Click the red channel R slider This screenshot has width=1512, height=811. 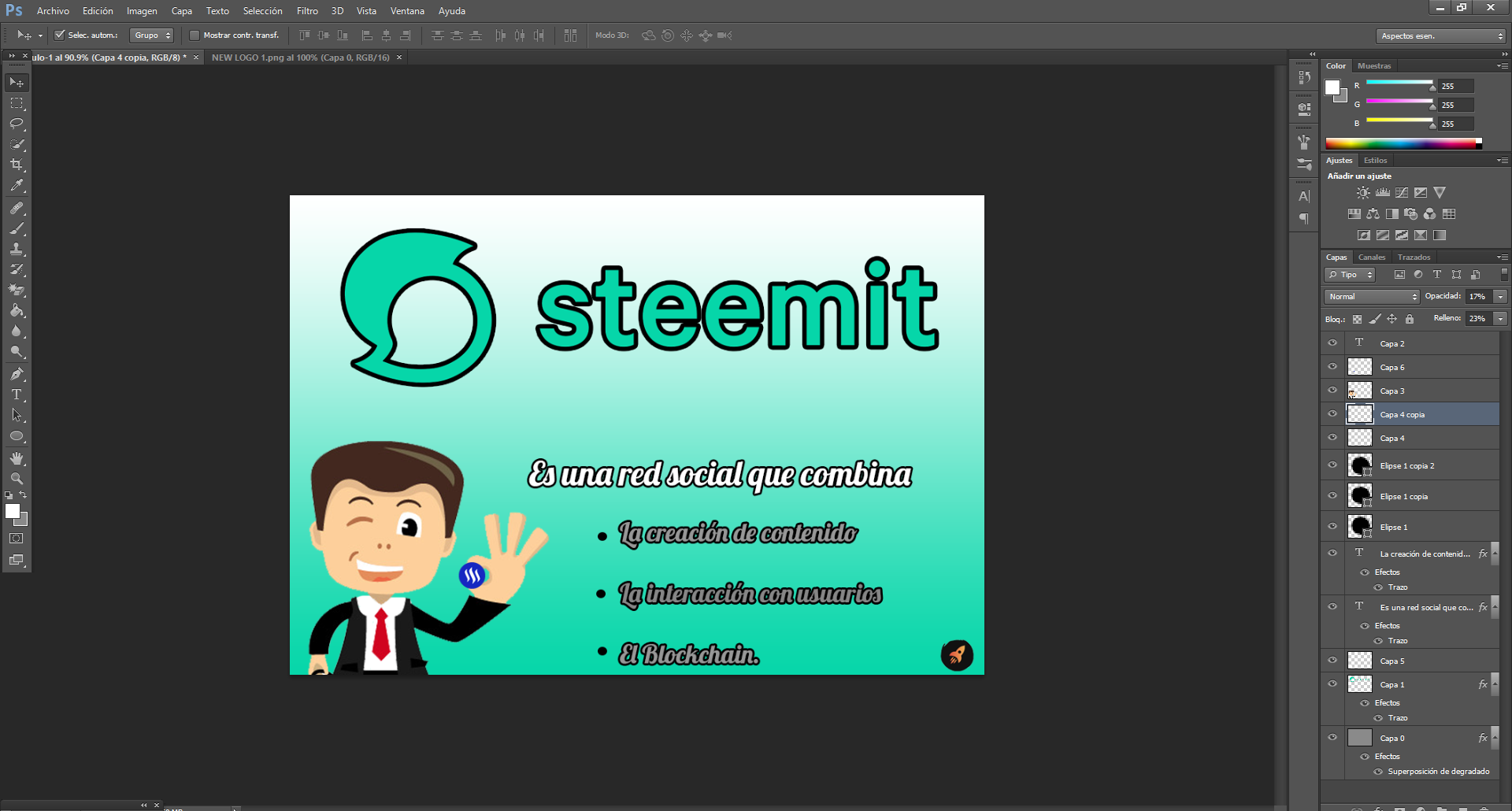(x=1399, y=83)
